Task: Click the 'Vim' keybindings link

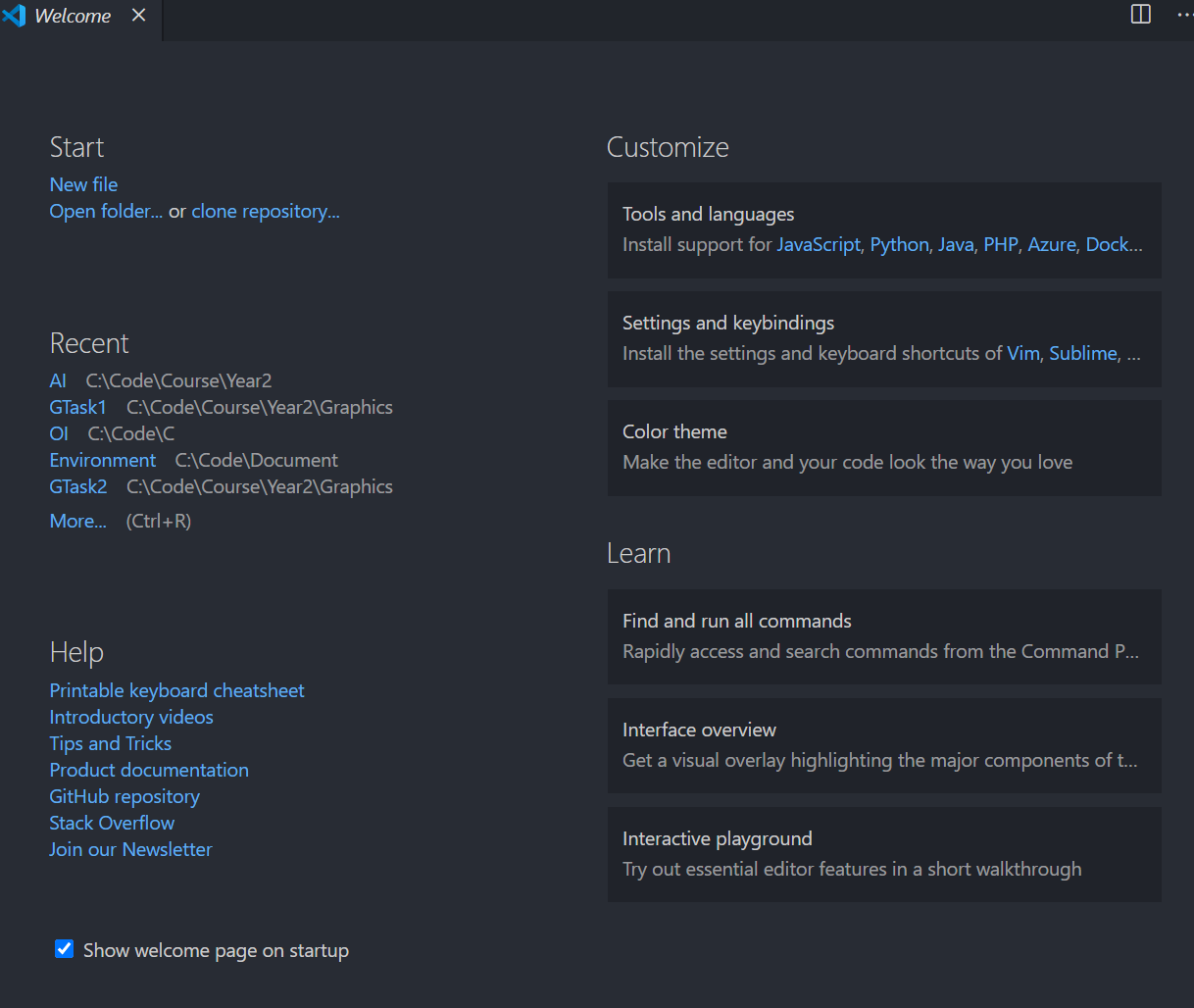Action: [1022, 353]
